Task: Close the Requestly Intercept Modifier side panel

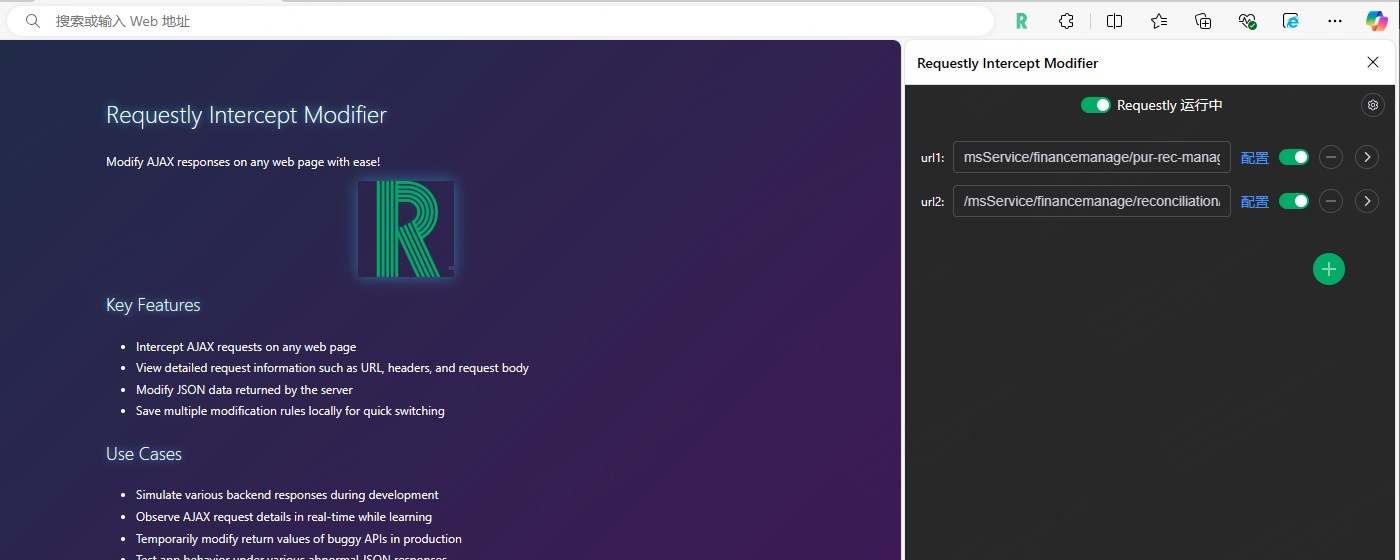Action: [1373, 62]
